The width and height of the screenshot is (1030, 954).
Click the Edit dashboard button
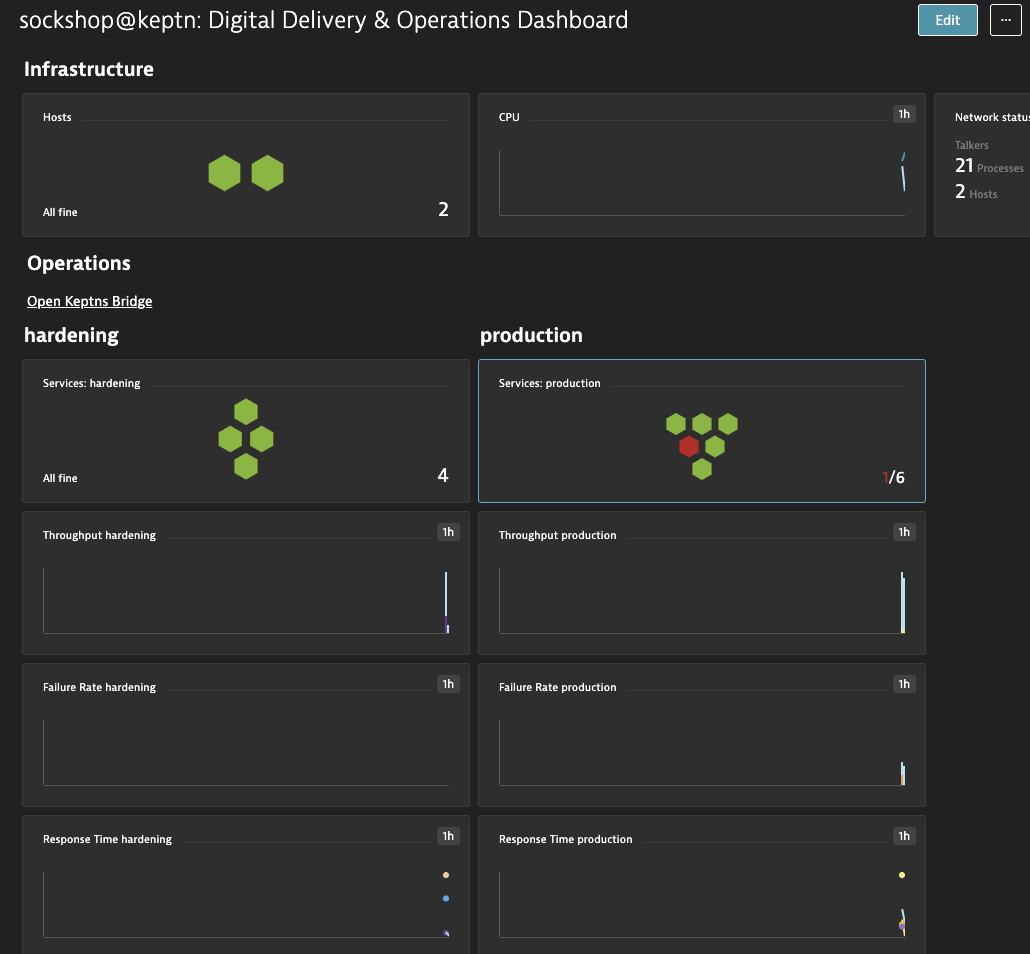947,20
